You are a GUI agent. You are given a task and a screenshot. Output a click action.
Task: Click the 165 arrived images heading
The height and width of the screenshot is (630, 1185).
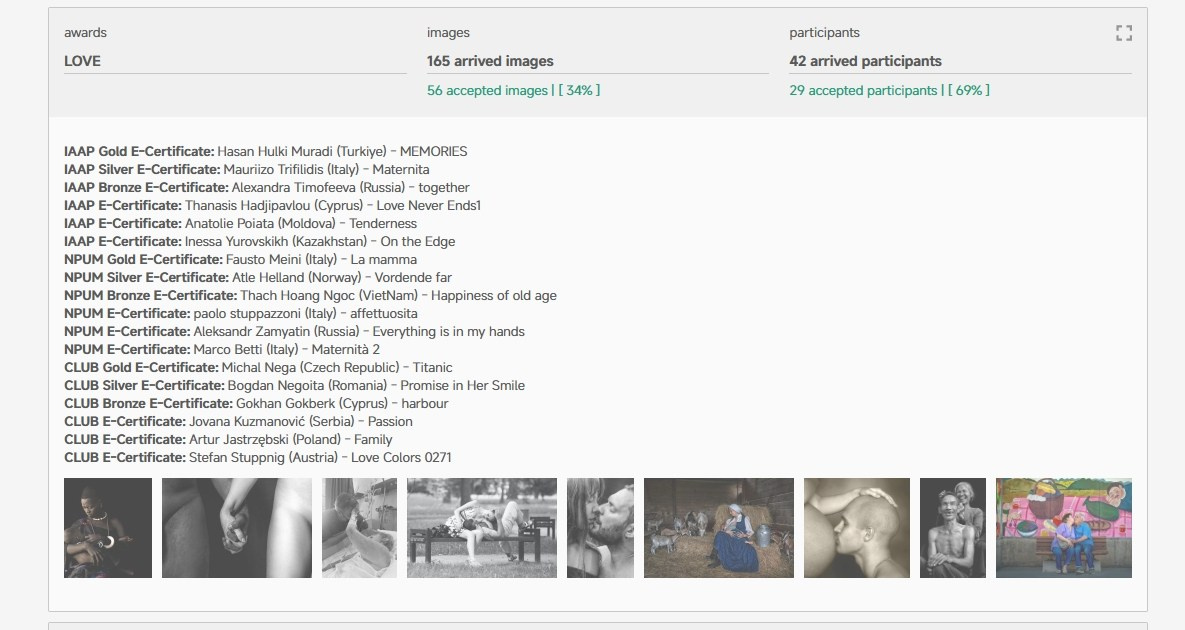tap(490, 61)
